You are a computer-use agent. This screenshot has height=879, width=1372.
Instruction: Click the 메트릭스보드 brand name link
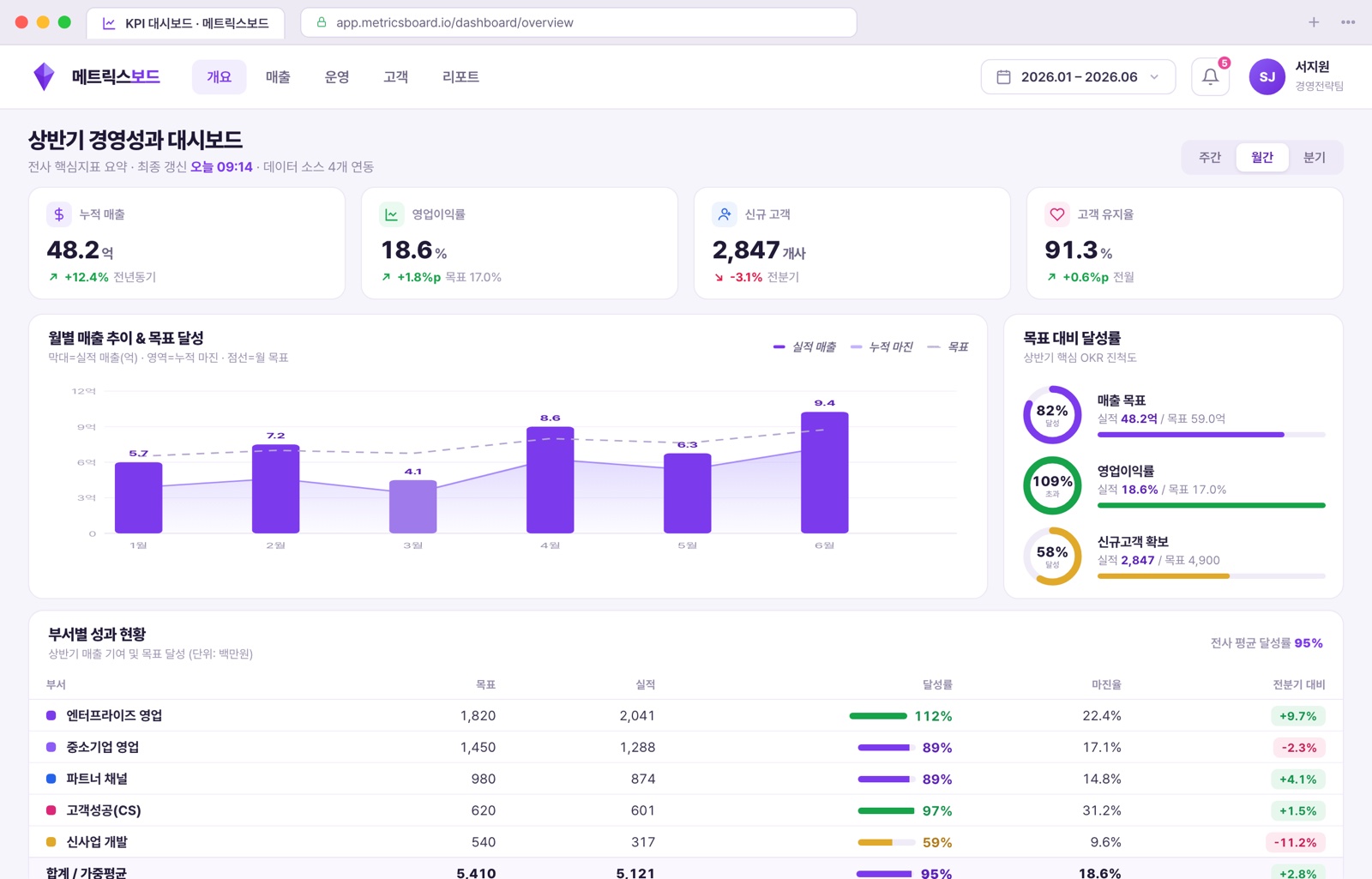click(x=116, y=76)
